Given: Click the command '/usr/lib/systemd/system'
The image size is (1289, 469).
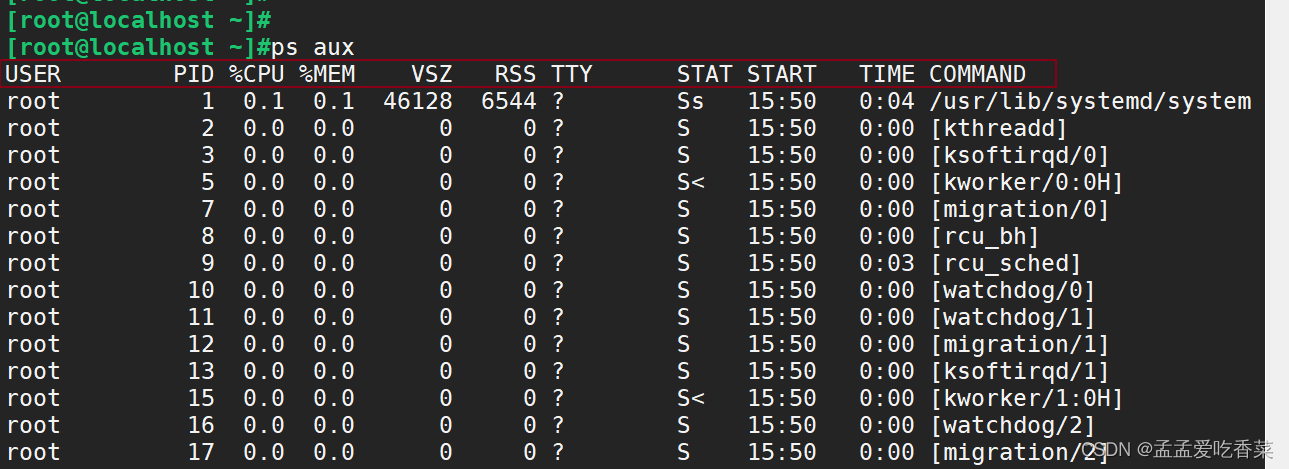Looking at the screenshot, I should coord(1090,101).
